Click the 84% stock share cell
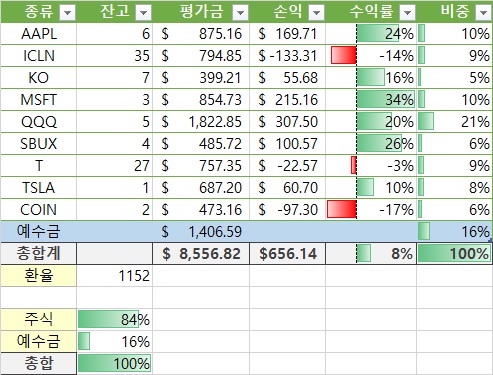This screenshot has height=375, width=493. tap(115, 319)
